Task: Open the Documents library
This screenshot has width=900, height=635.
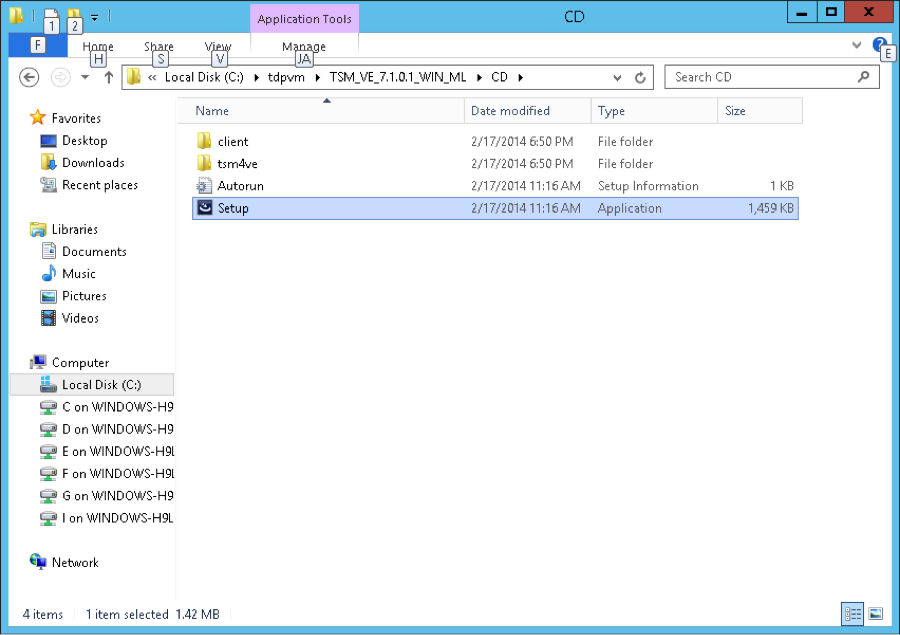Action: point(94,251)
